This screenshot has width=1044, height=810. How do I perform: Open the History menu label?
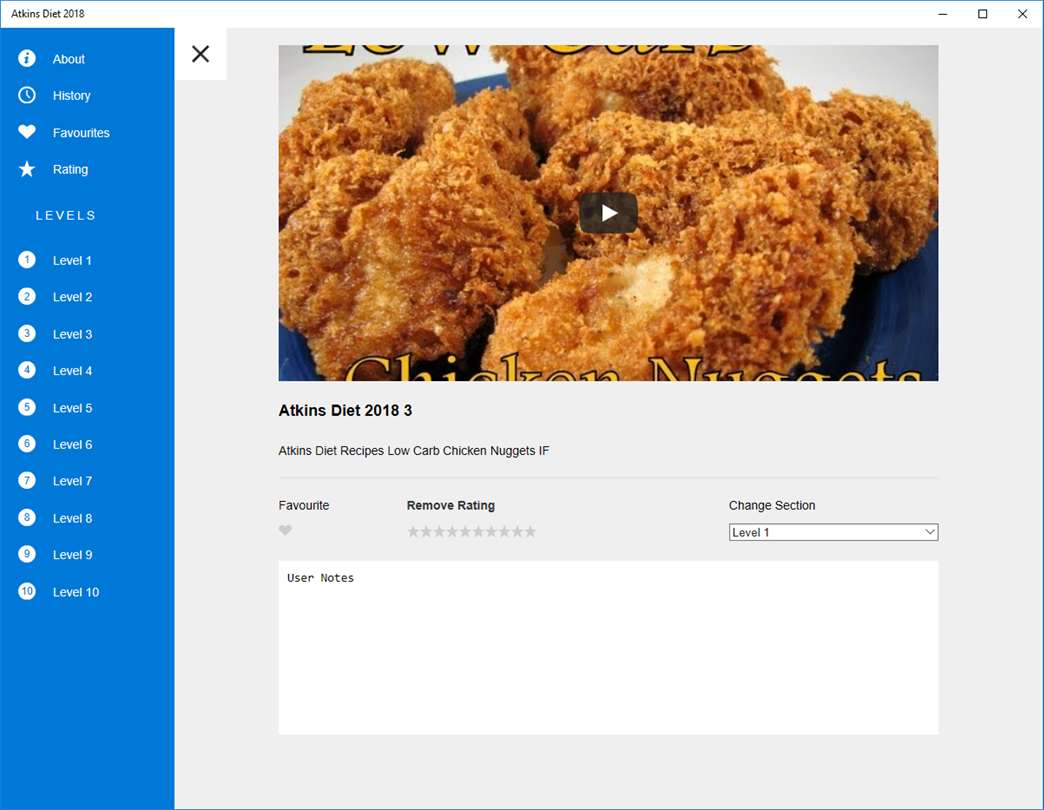tap(72, 96)
